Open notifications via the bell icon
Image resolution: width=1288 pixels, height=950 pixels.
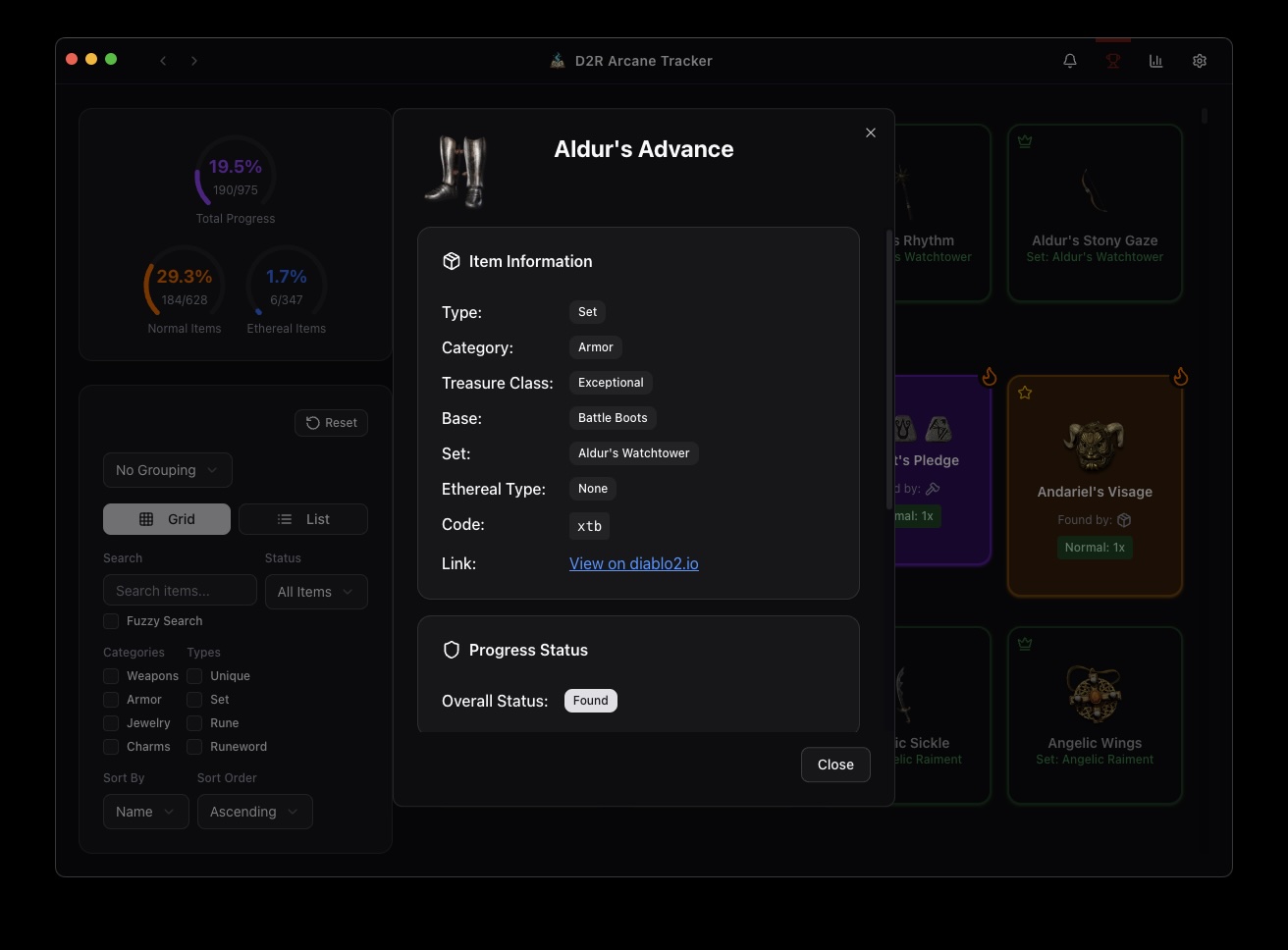(x=1069, y=61)
